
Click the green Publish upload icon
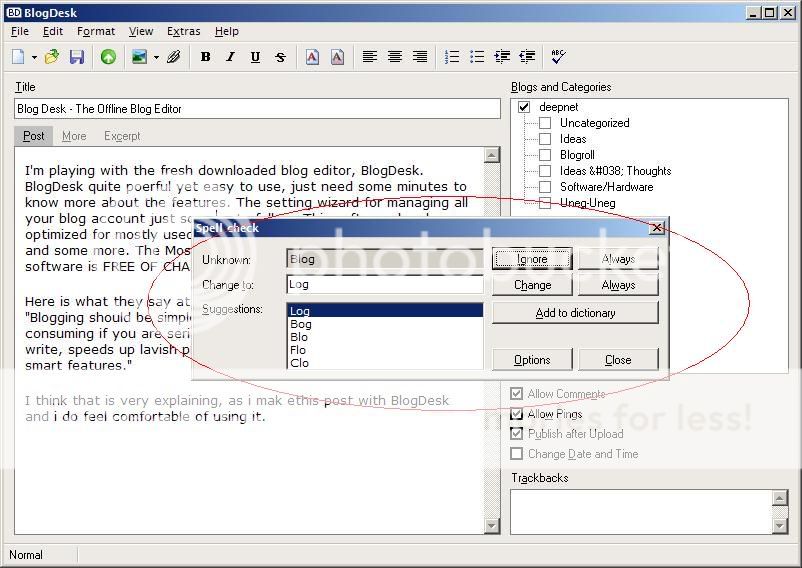[108, 58]
